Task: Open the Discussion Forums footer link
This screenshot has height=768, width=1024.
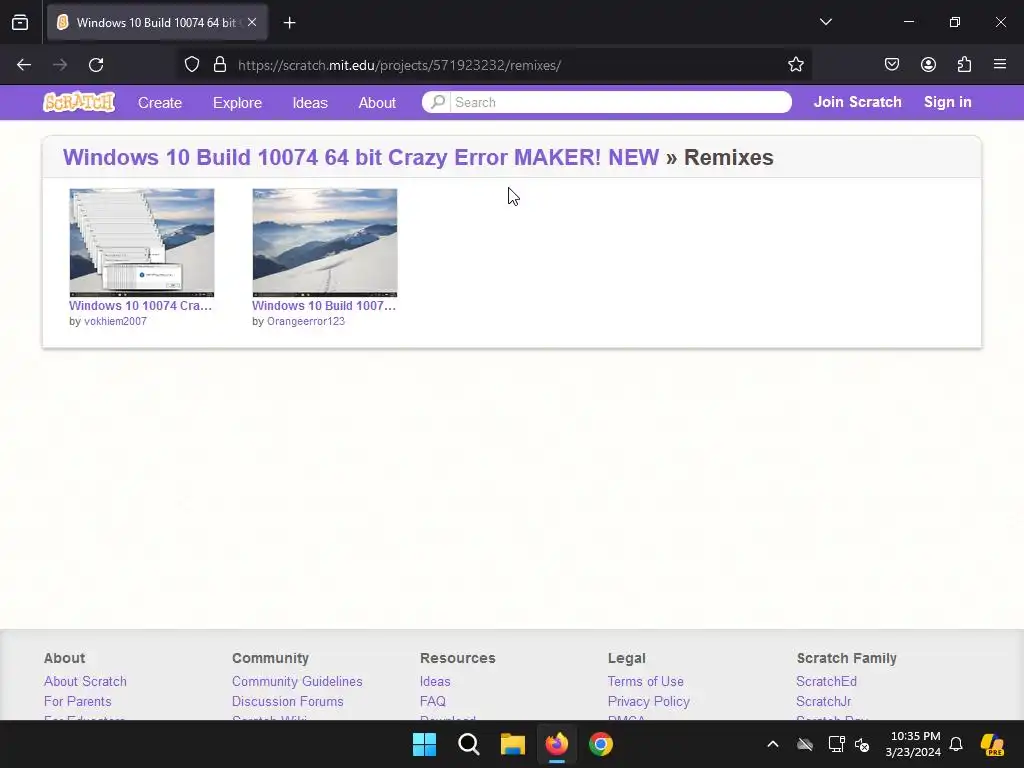Action: click(287, 701)
